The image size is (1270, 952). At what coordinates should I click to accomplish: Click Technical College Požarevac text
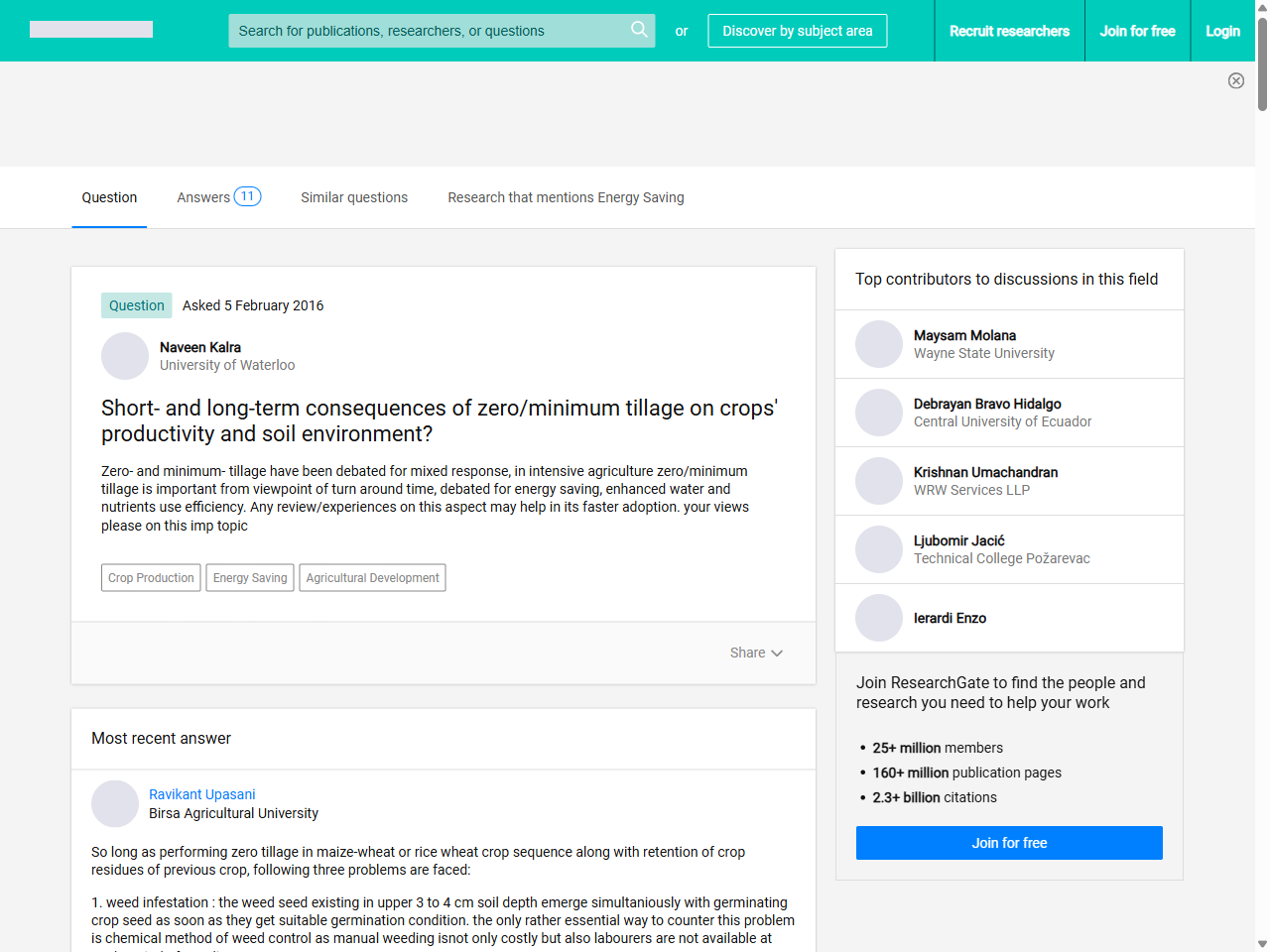coord(1001,558)
